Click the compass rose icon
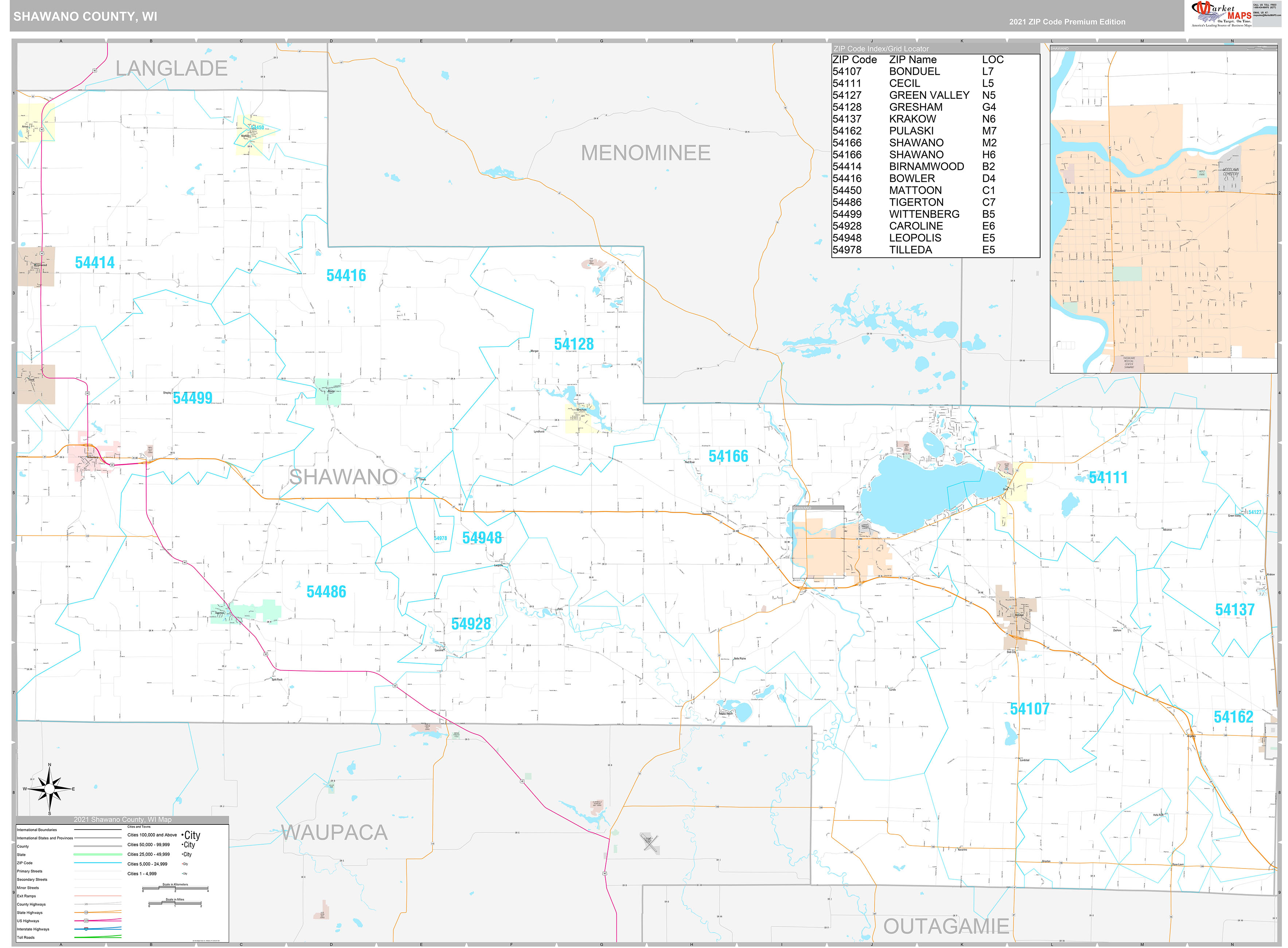 [50, 789]
